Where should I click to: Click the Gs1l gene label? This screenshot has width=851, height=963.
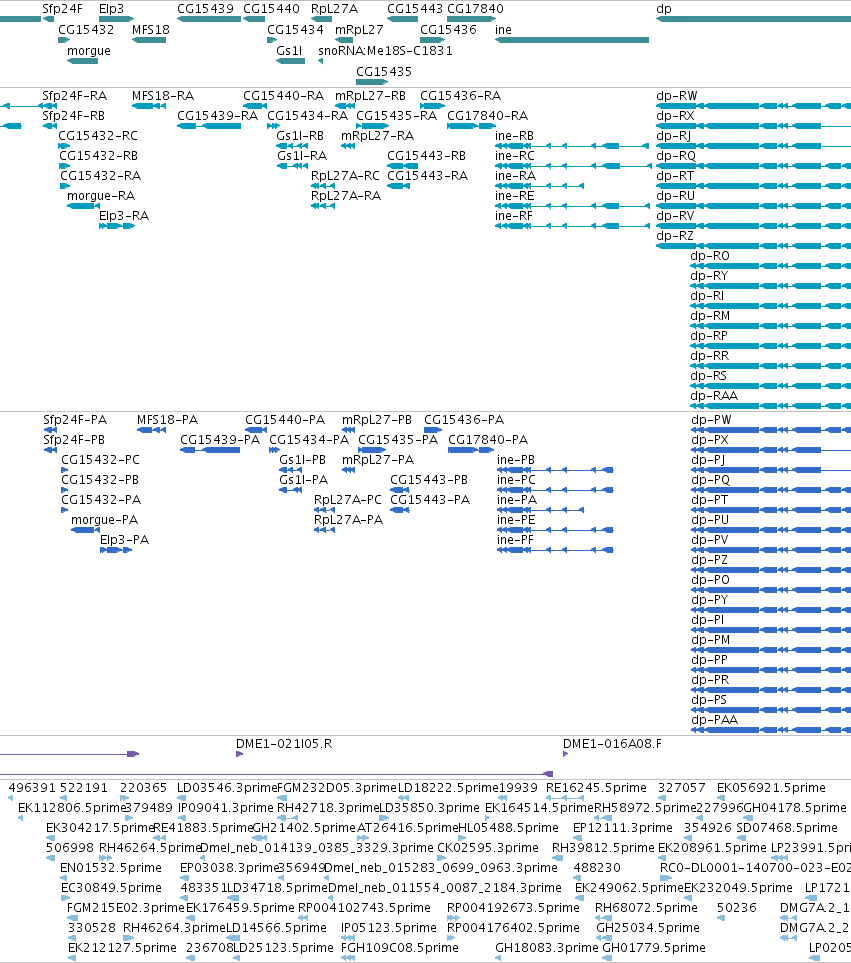pyautogui.click(x=289, y=50)
